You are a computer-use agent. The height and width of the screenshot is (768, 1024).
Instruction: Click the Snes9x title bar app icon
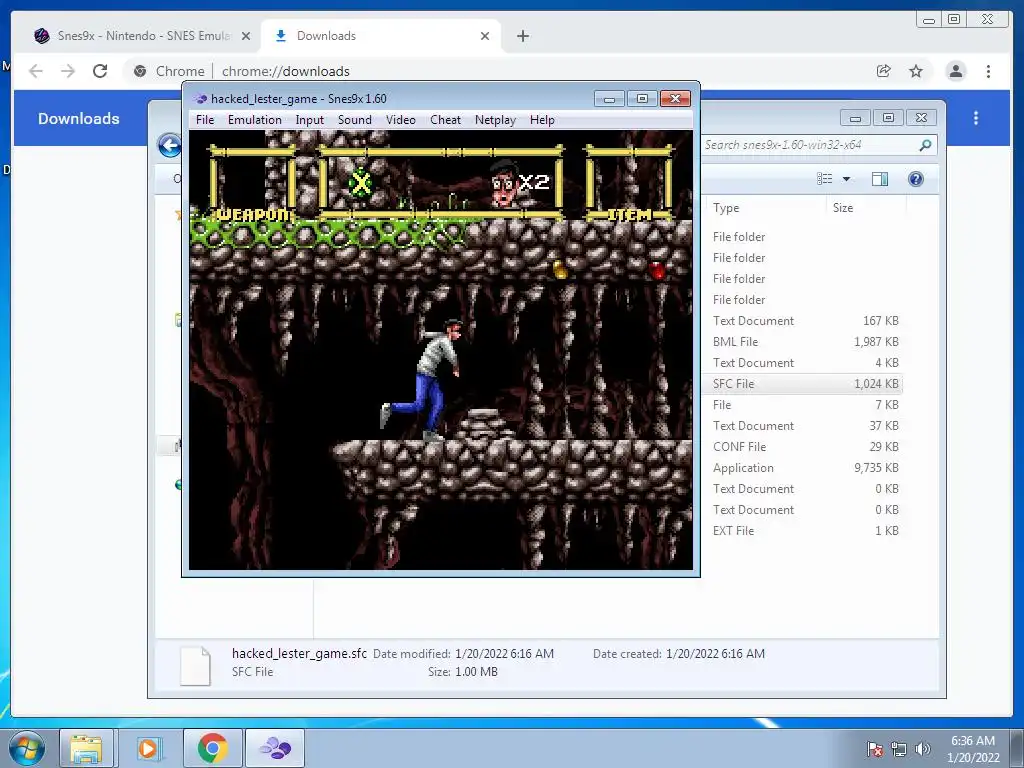click(x=200, y=99)
